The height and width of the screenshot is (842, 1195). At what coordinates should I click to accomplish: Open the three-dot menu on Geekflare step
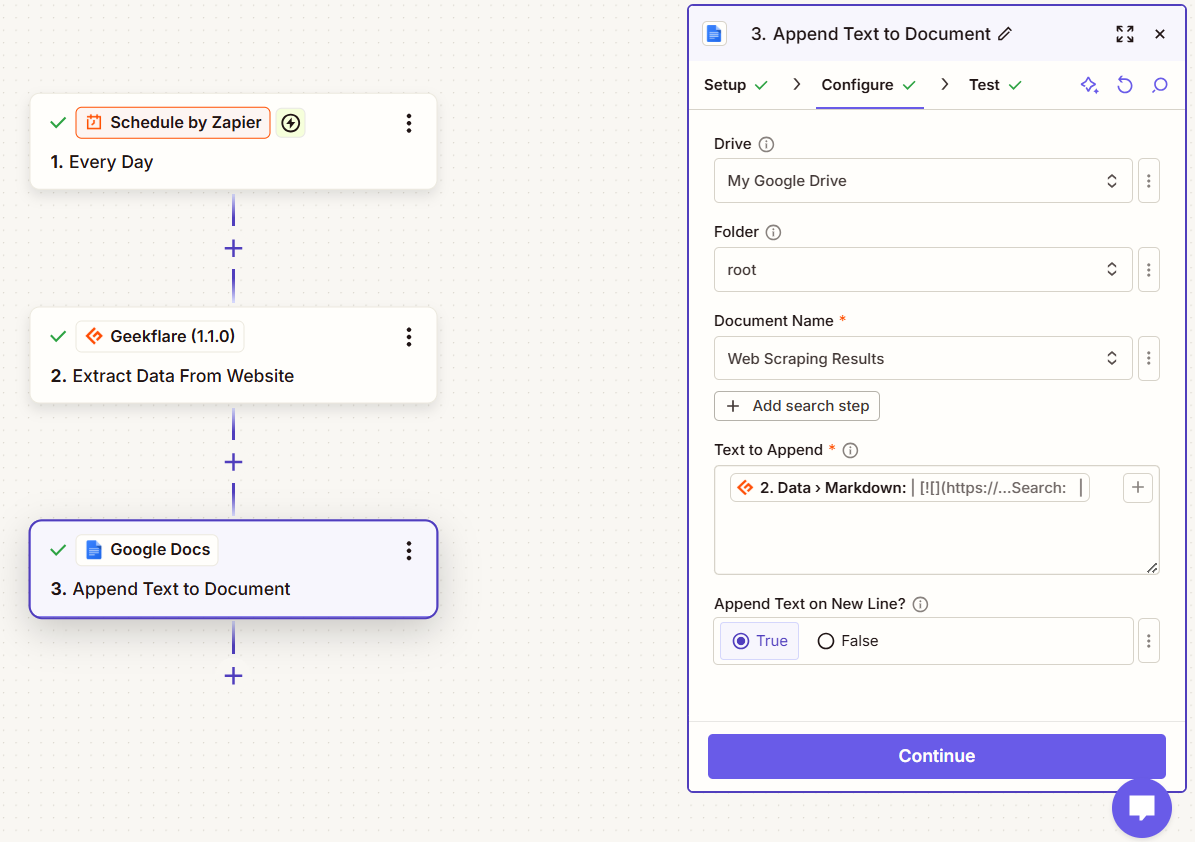tap(409, 337)
